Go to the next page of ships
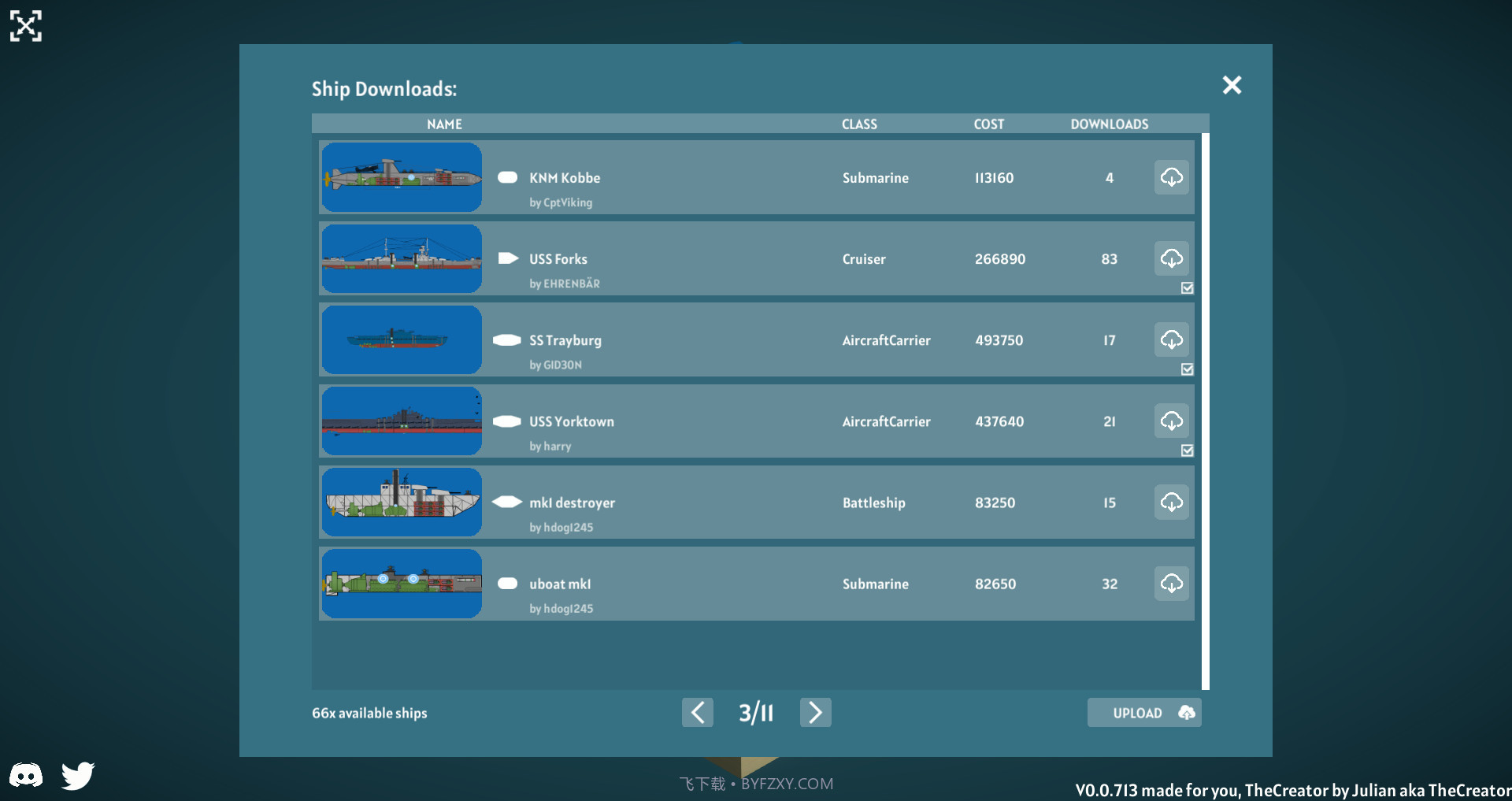Viewport: 1512px width, 801px height. click(815, 712)
